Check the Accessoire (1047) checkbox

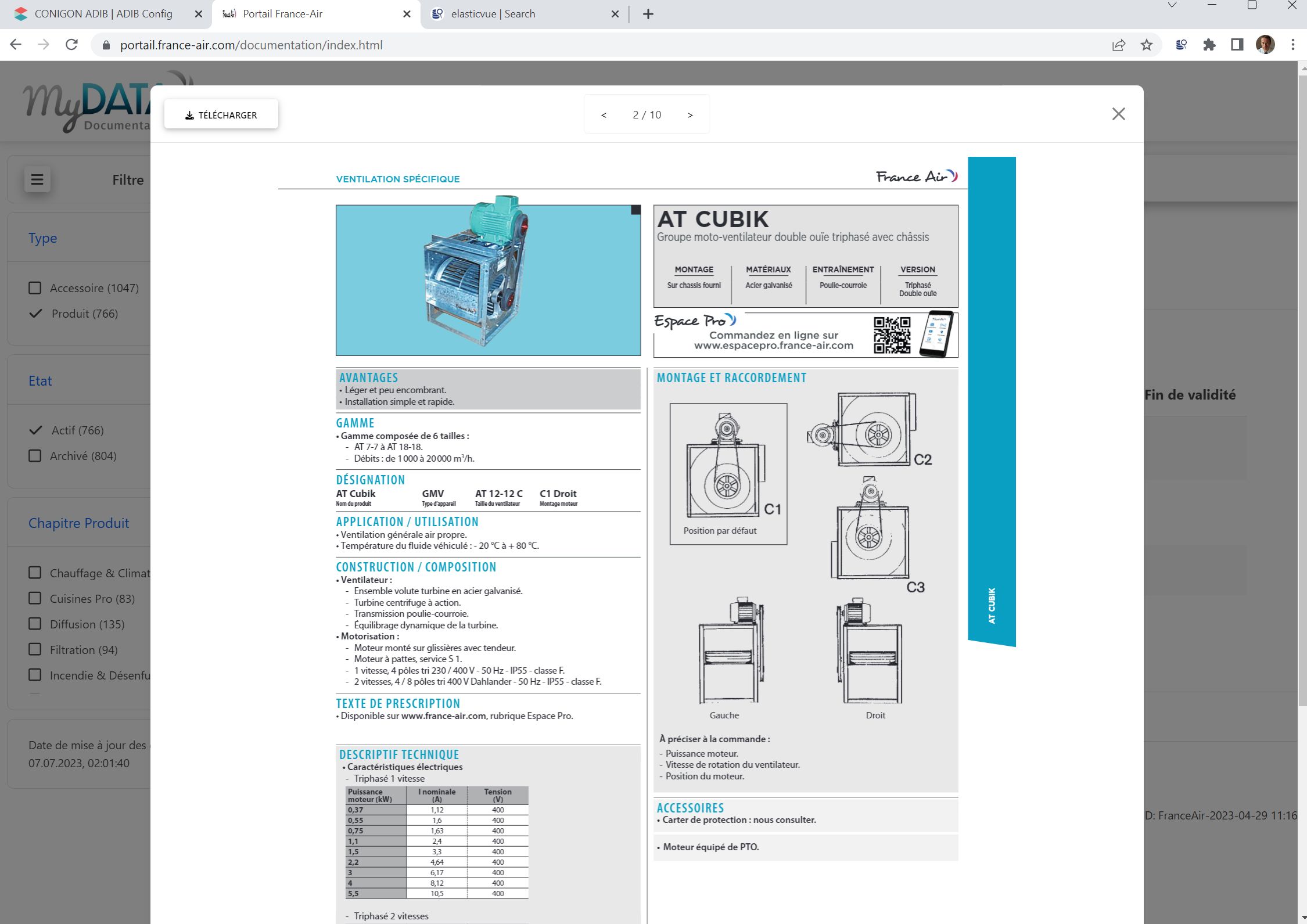[x=35, y=288]
